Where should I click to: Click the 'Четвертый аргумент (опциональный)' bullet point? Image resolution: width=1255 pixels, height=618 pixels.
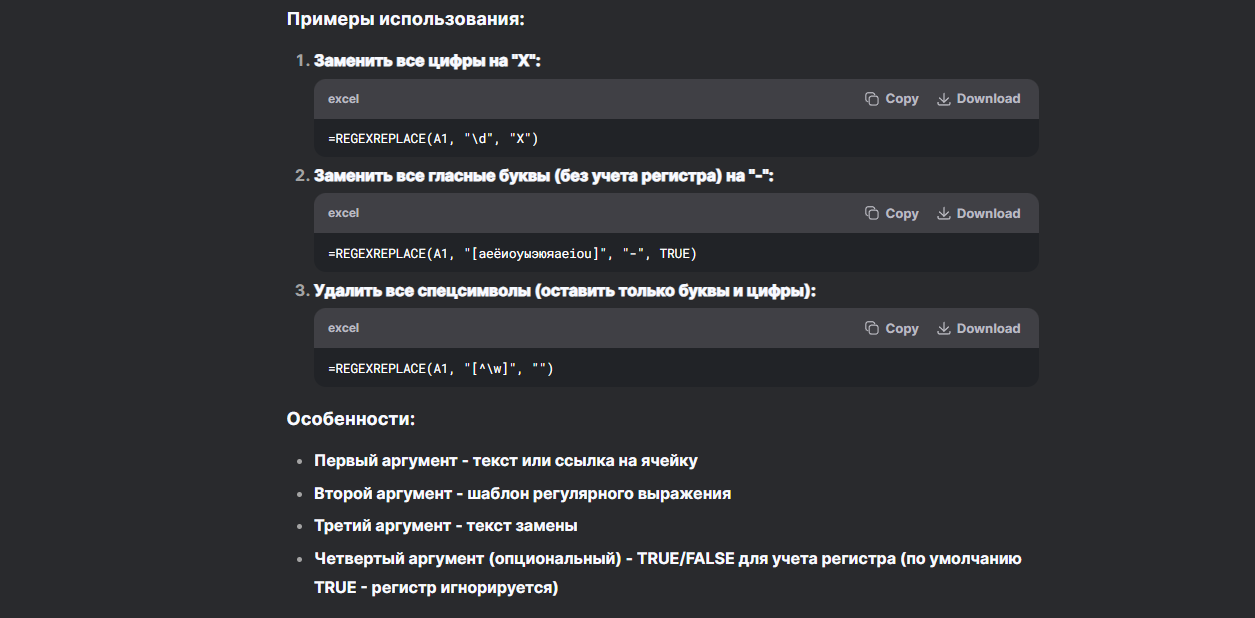(x=667, y=559)
